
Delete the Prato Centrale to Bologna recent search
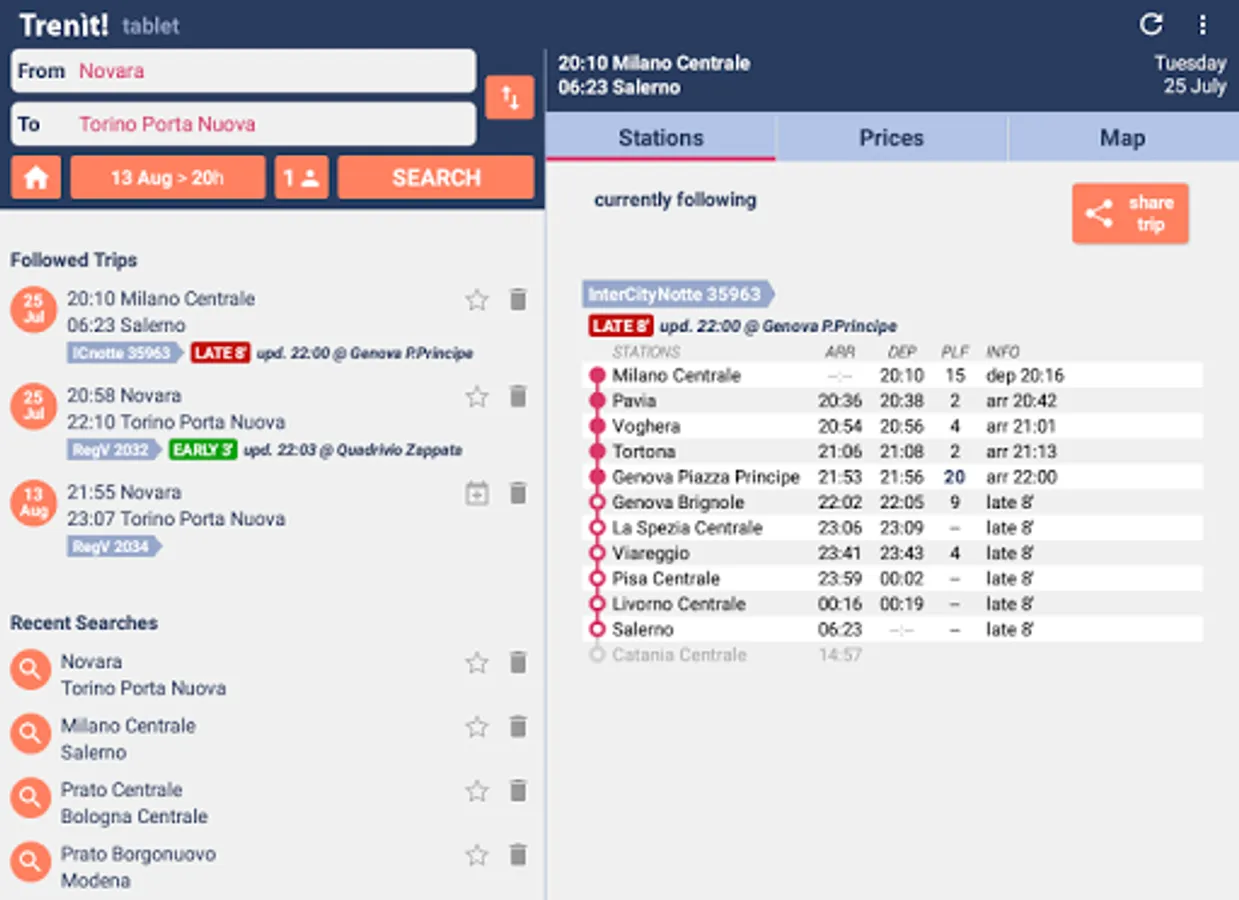coord(518,791)
